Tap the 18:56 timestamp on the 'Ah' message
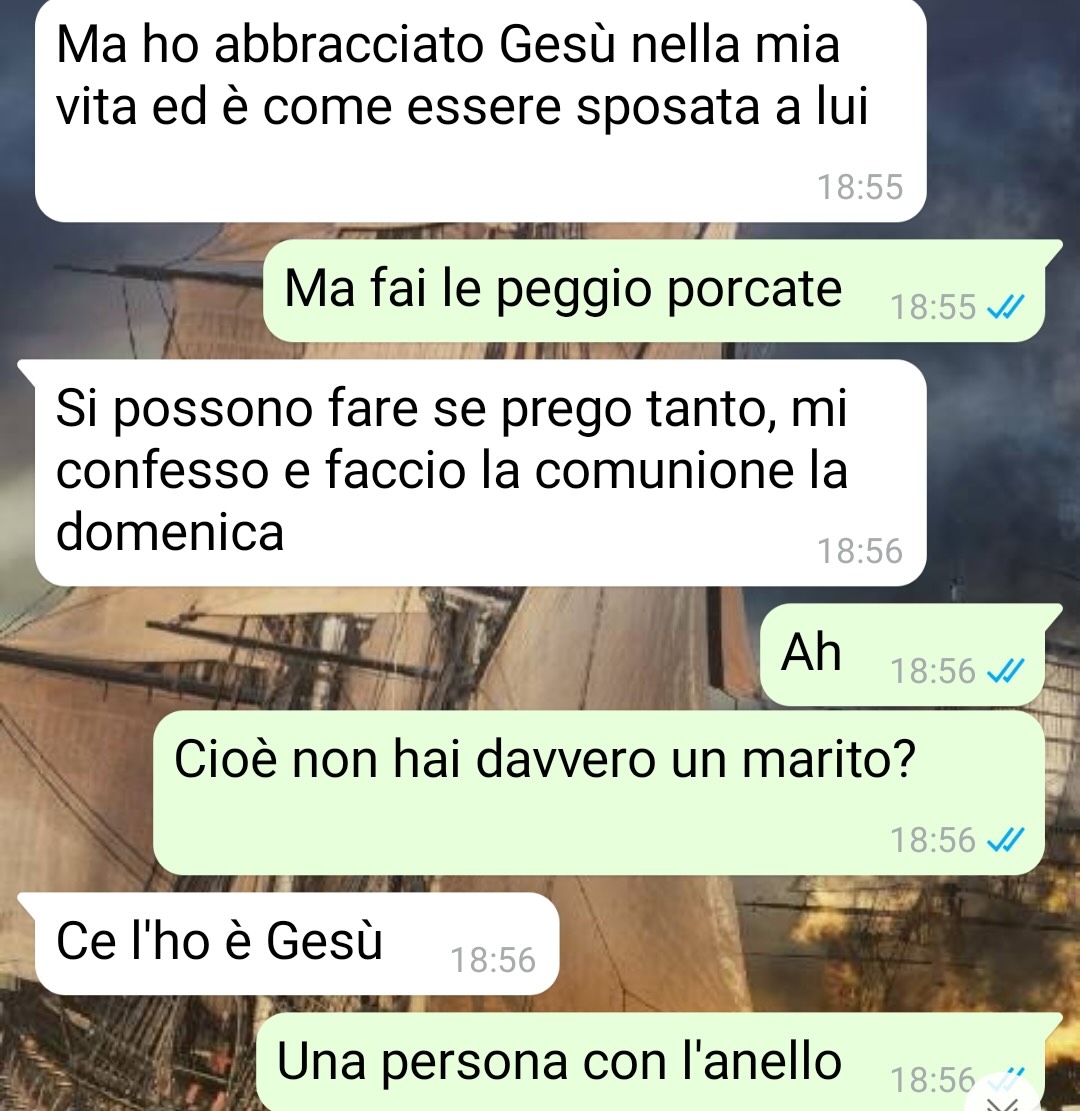1080x1111 pixels. [933, 670]
